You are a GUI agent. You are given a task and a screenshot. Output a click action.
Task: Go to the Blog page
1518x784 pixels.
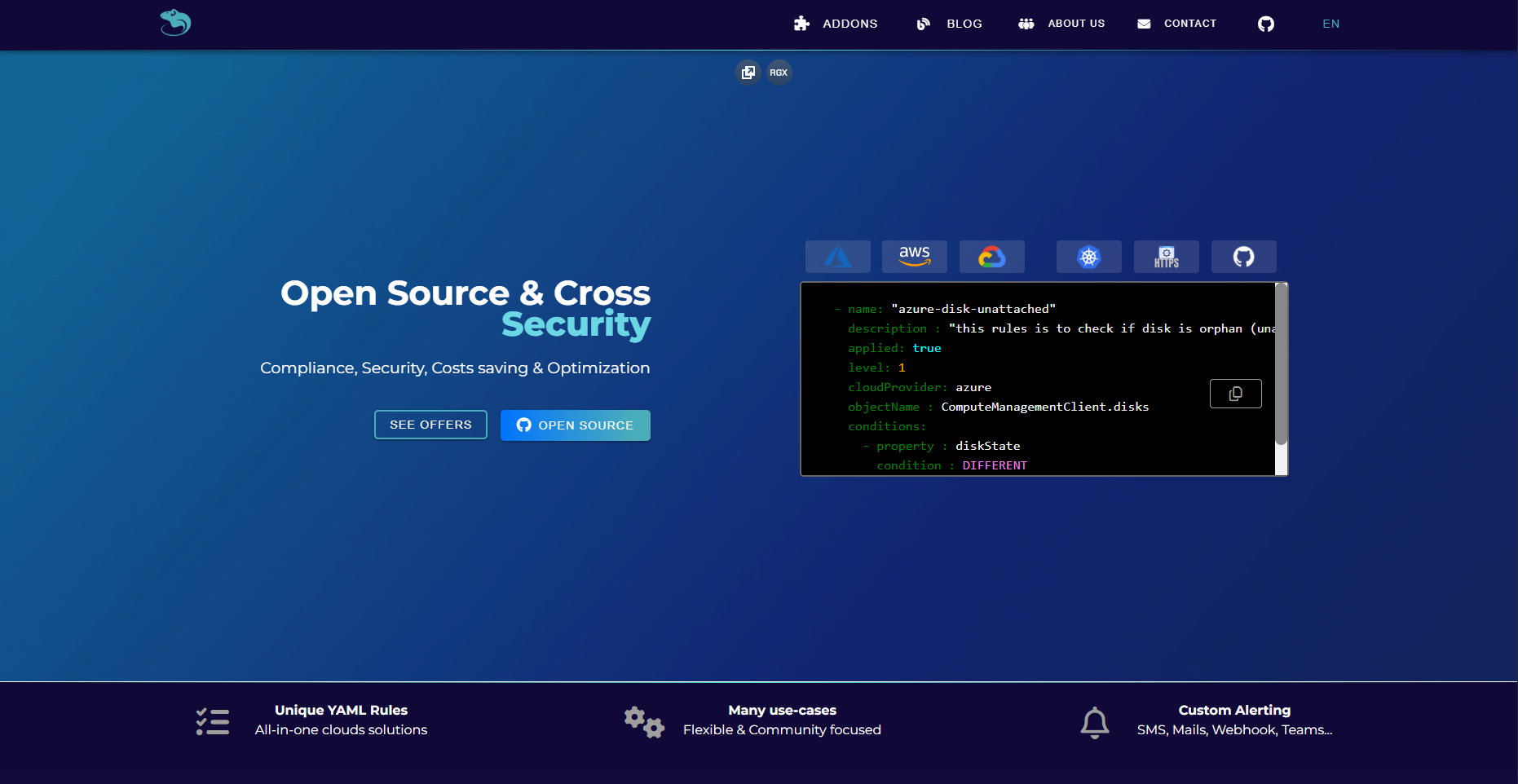point(950,24)
